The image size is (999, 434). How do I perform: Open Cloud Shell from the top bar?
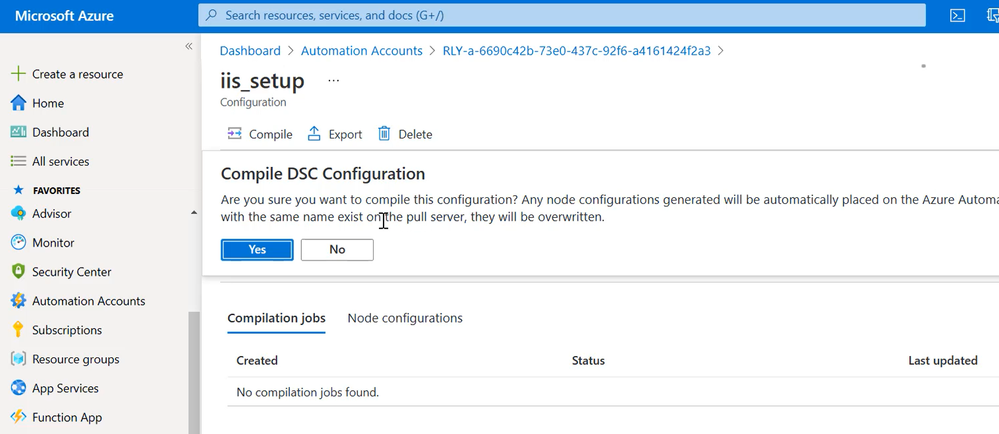click(958, 16)
